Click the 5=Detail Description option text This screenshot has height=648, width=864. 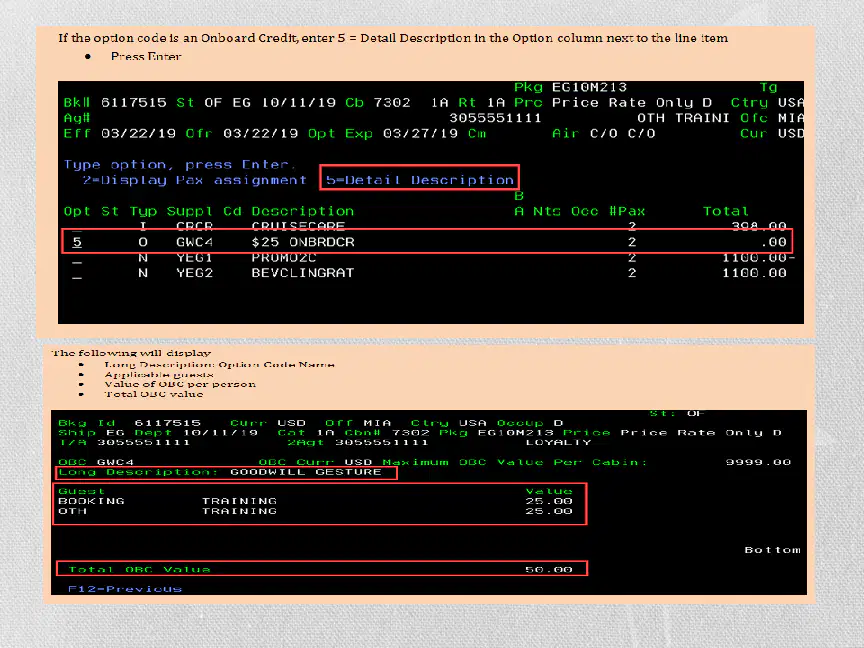click(419, 180)
